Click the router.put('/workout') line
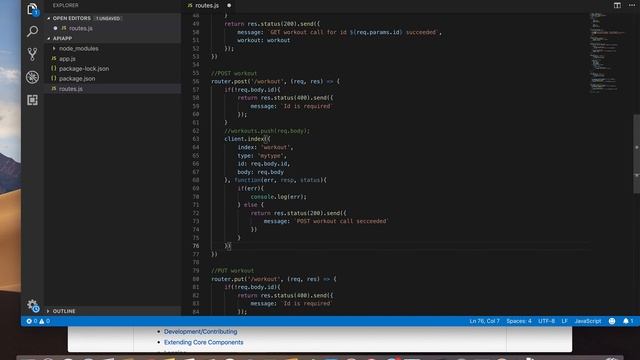The image size is (640, 360). coord(274,279)
